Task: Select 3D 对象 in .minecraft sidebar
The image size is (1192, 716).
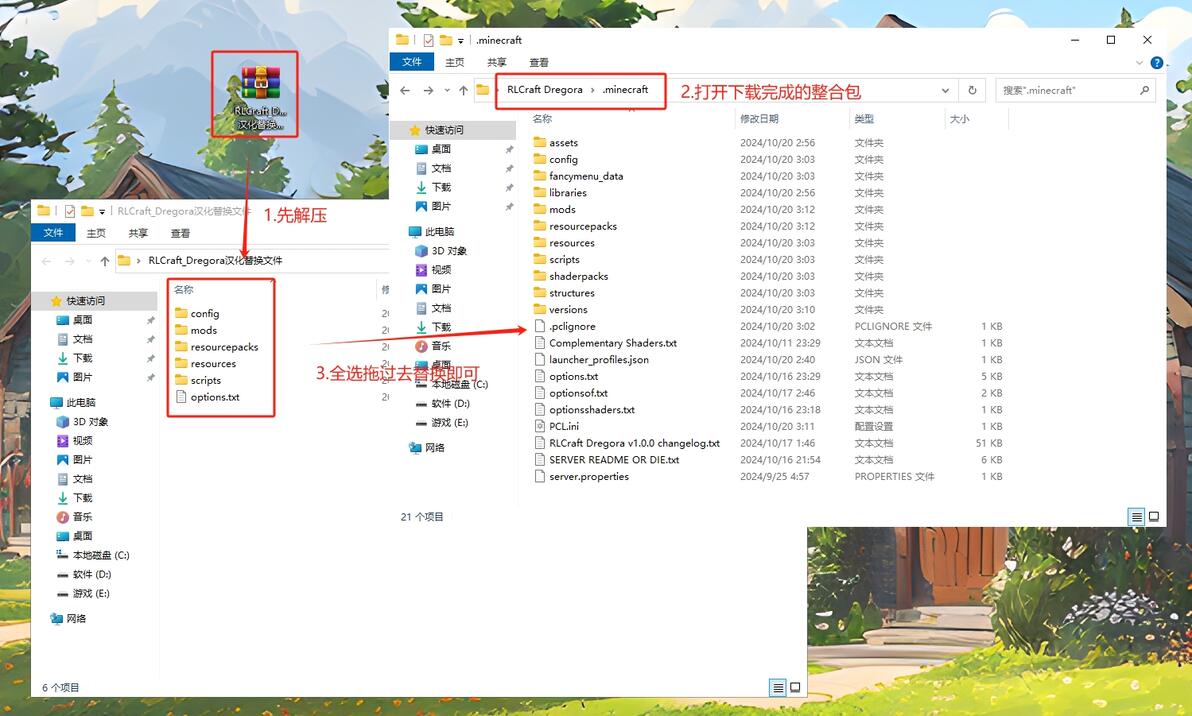Action: tap(442, 251)
